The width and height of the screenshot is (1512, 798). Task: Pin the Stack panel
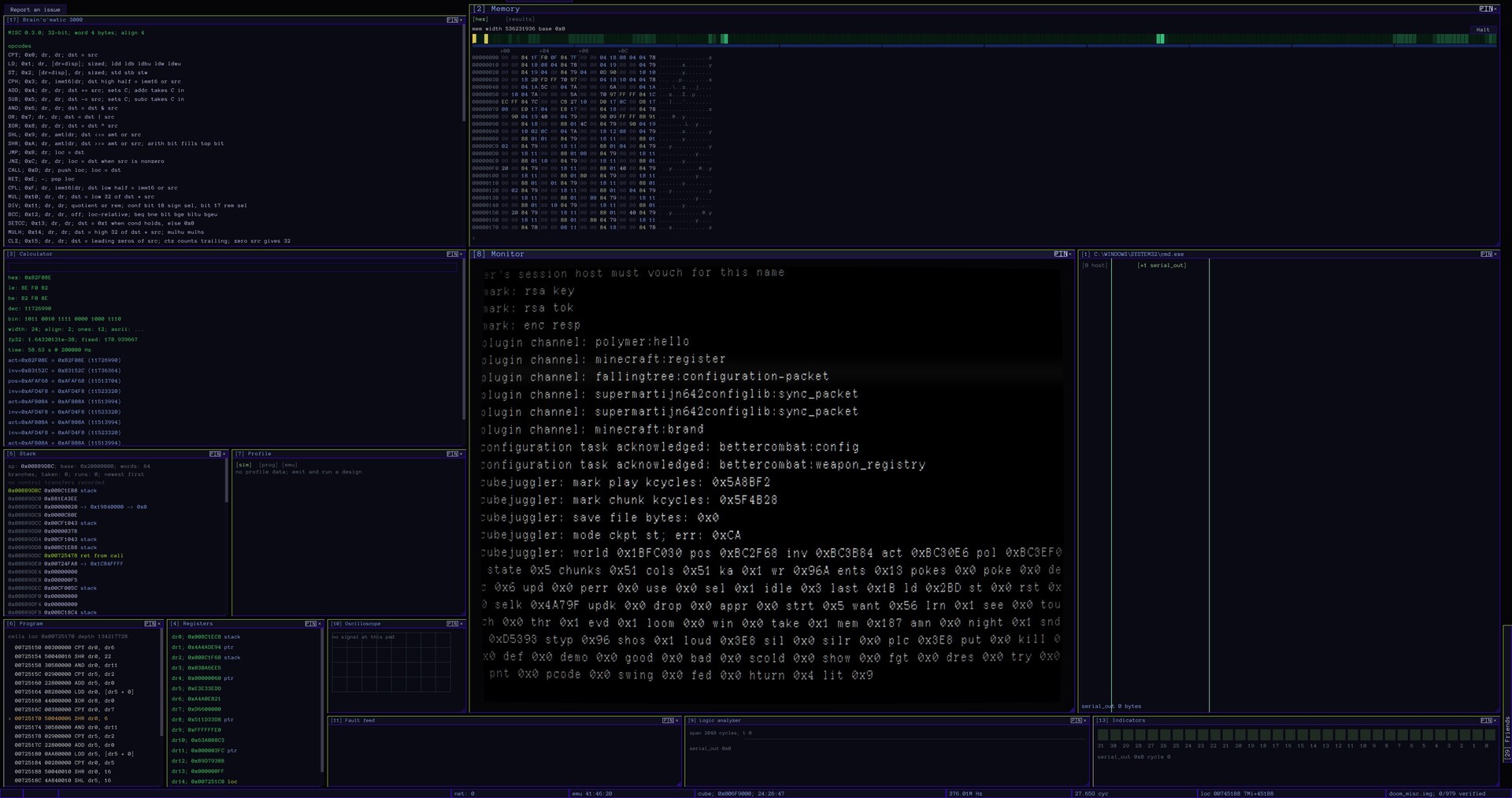pos(214,454)
